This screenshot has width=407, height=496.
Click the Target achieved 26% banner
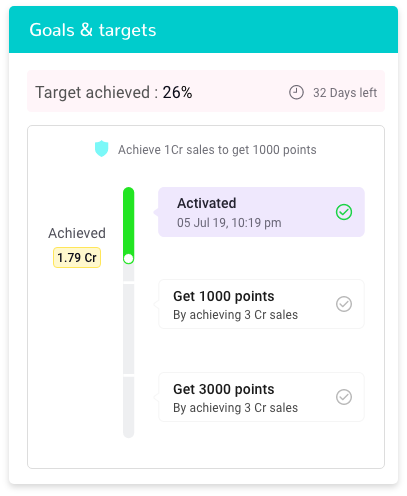[206, 91]
